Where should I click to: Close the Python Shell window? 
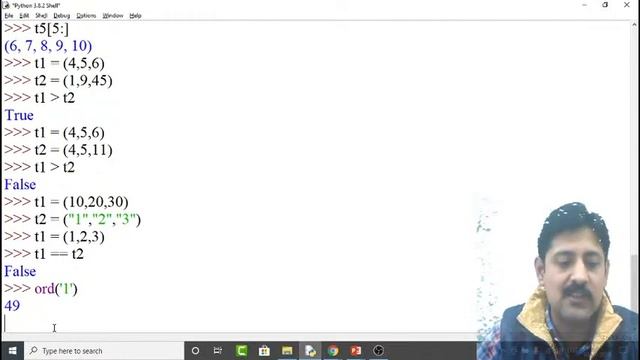627,5
